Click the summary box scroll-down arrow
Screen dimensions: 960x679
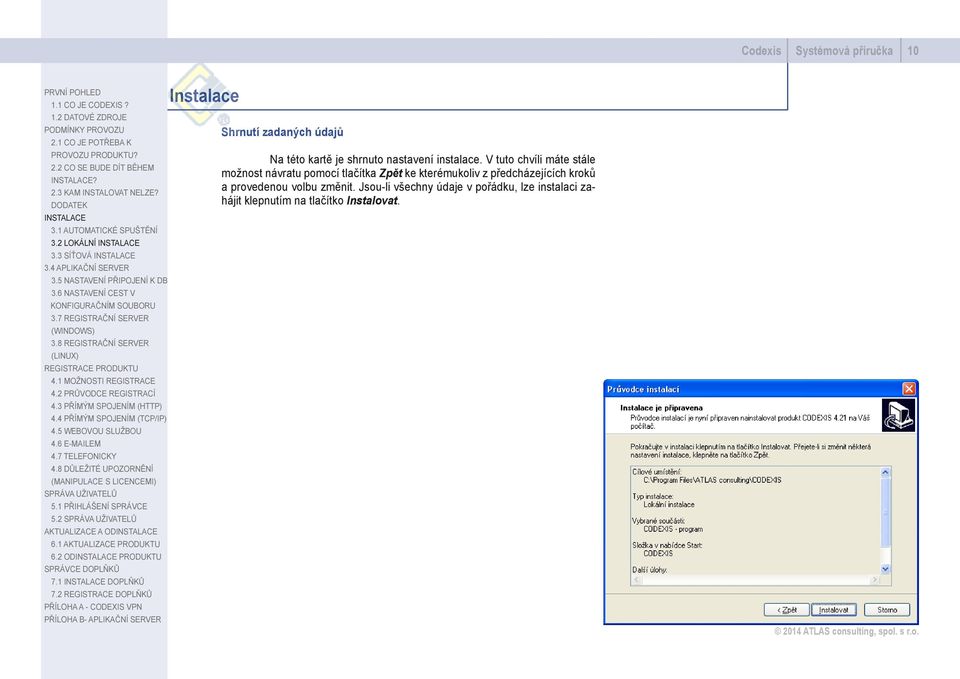885,569
